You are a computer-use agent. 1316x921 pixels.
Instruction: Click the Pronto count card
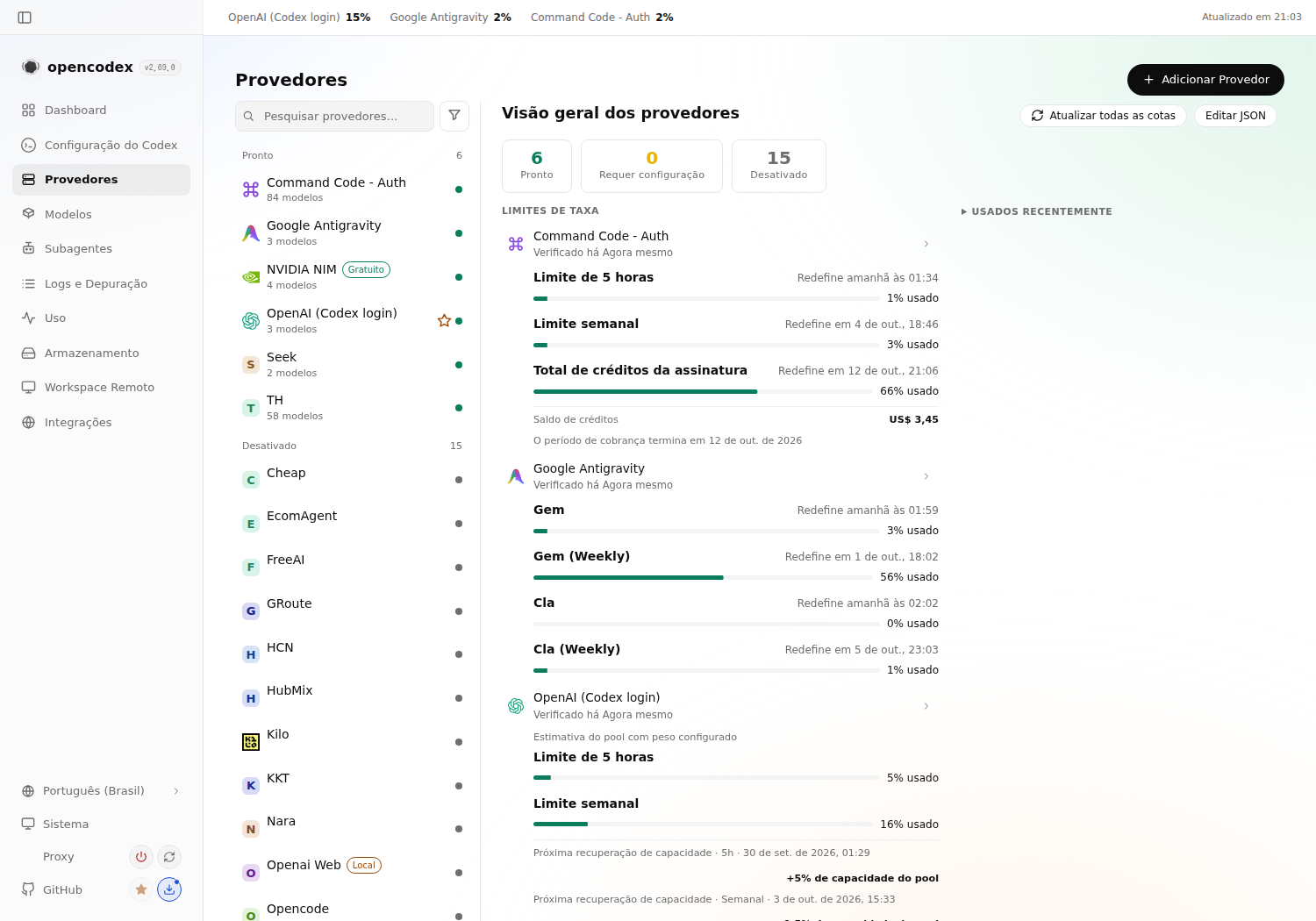coord(537,166)
